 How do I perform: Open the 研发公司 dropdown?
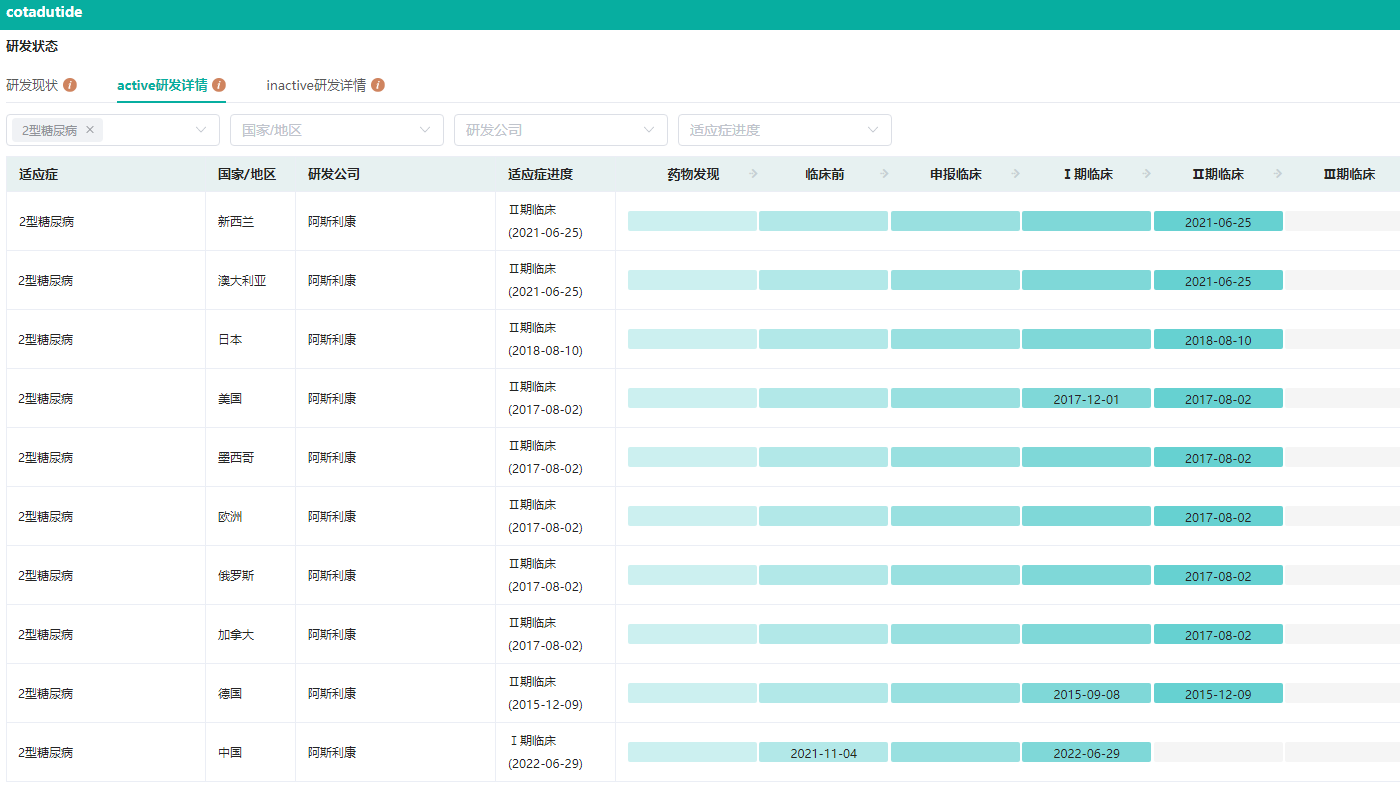coord(560,130)
